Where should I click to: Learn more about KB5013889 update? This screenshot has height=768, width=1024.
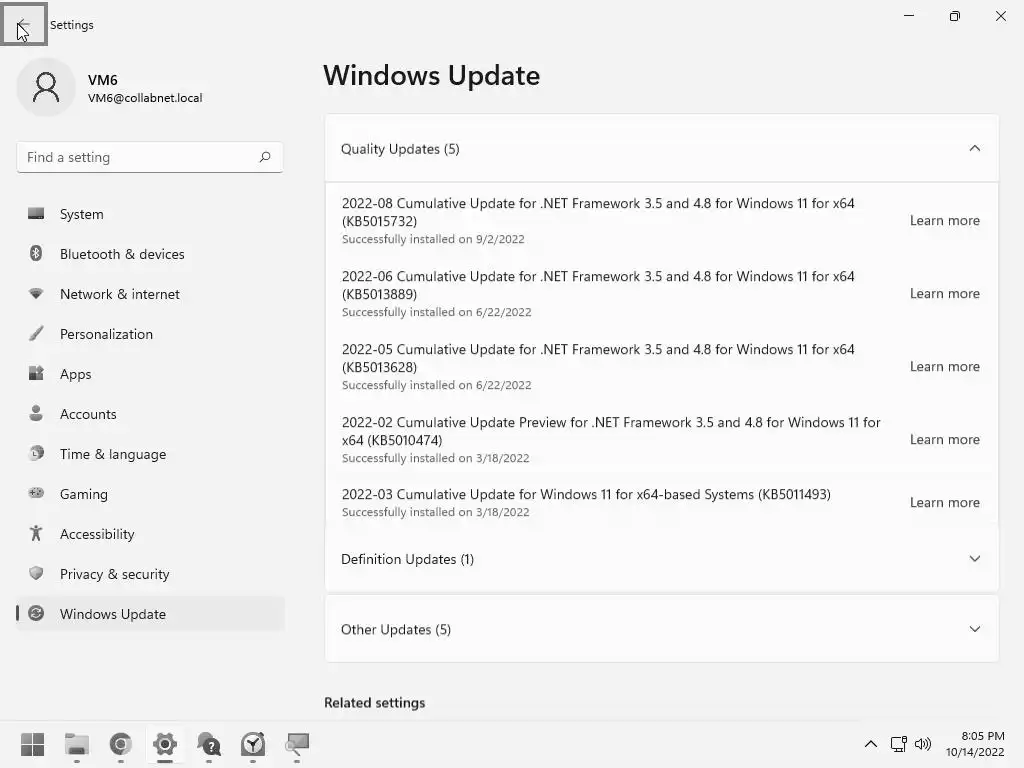point(944,294)
